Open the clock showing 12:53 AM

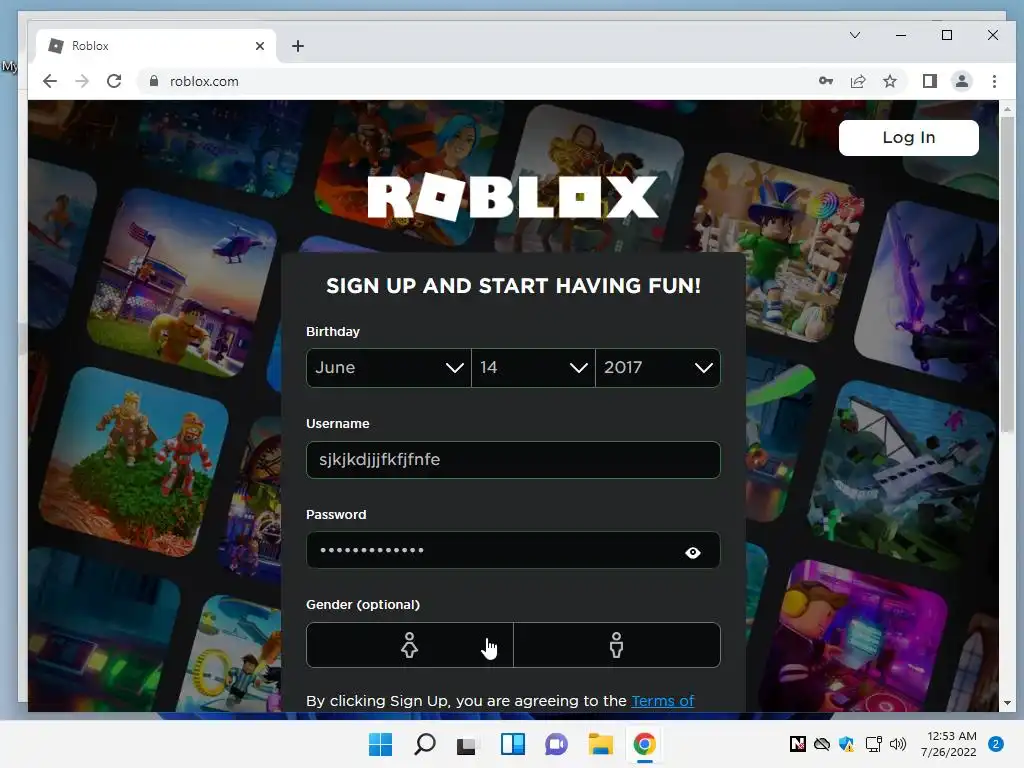(x=949, y=744)
